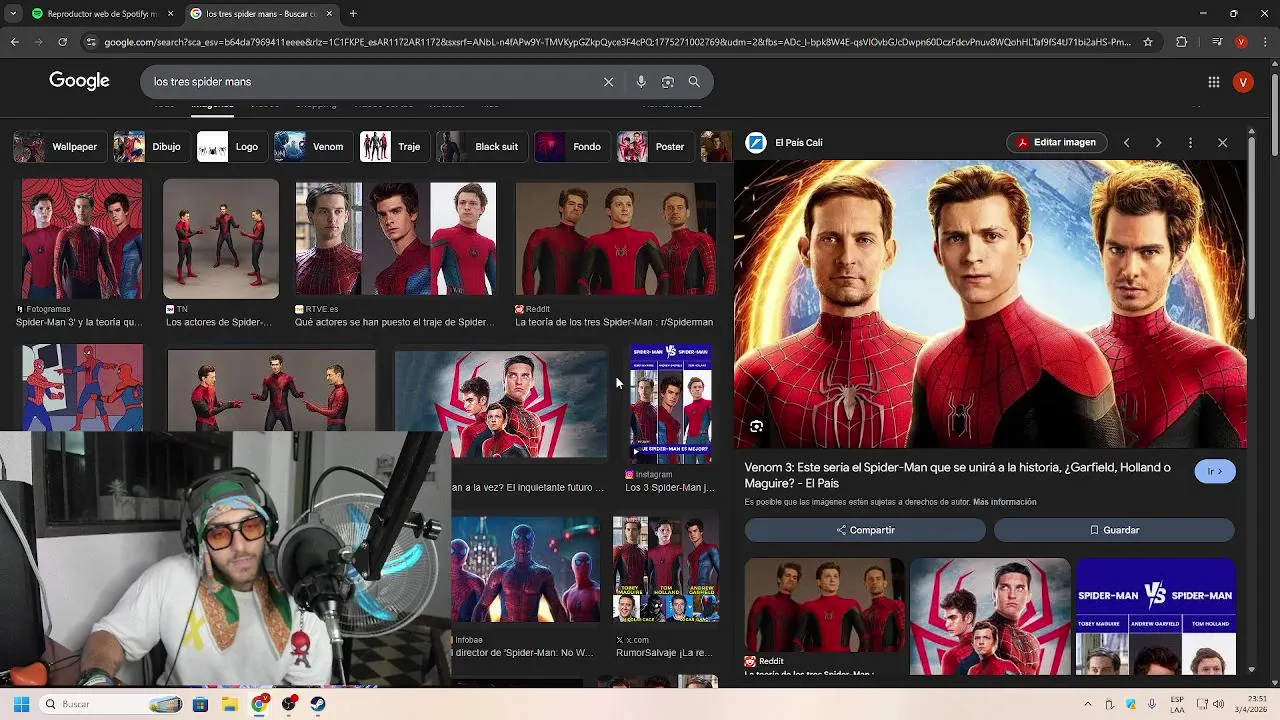1280x720 pixels.
Task: Open the preview panel three-dot menu
Action: 1190,143
